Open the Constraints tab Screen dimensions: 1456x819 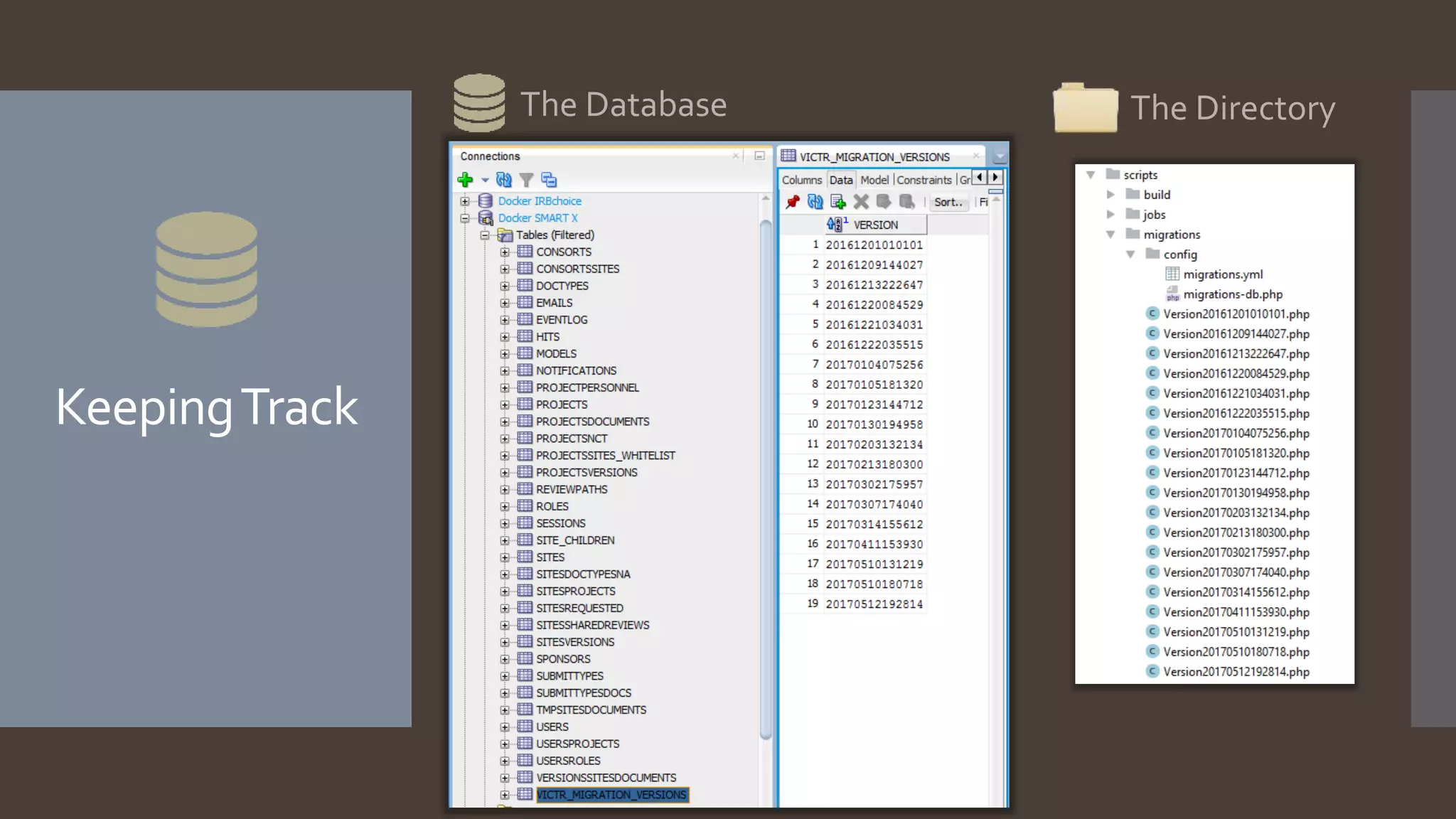[x=924, y=180]
